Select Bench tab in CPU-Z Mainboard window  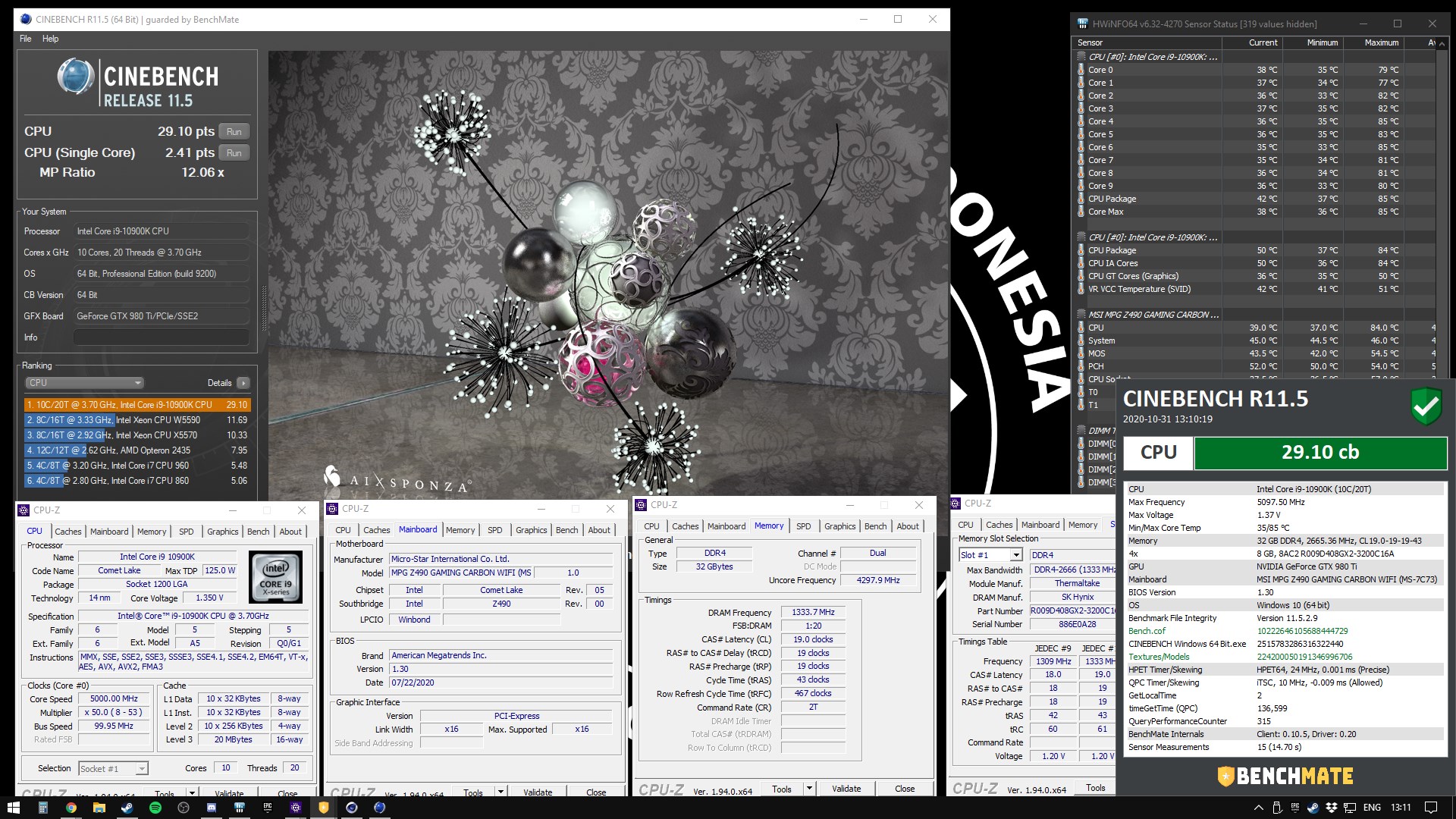566,530
